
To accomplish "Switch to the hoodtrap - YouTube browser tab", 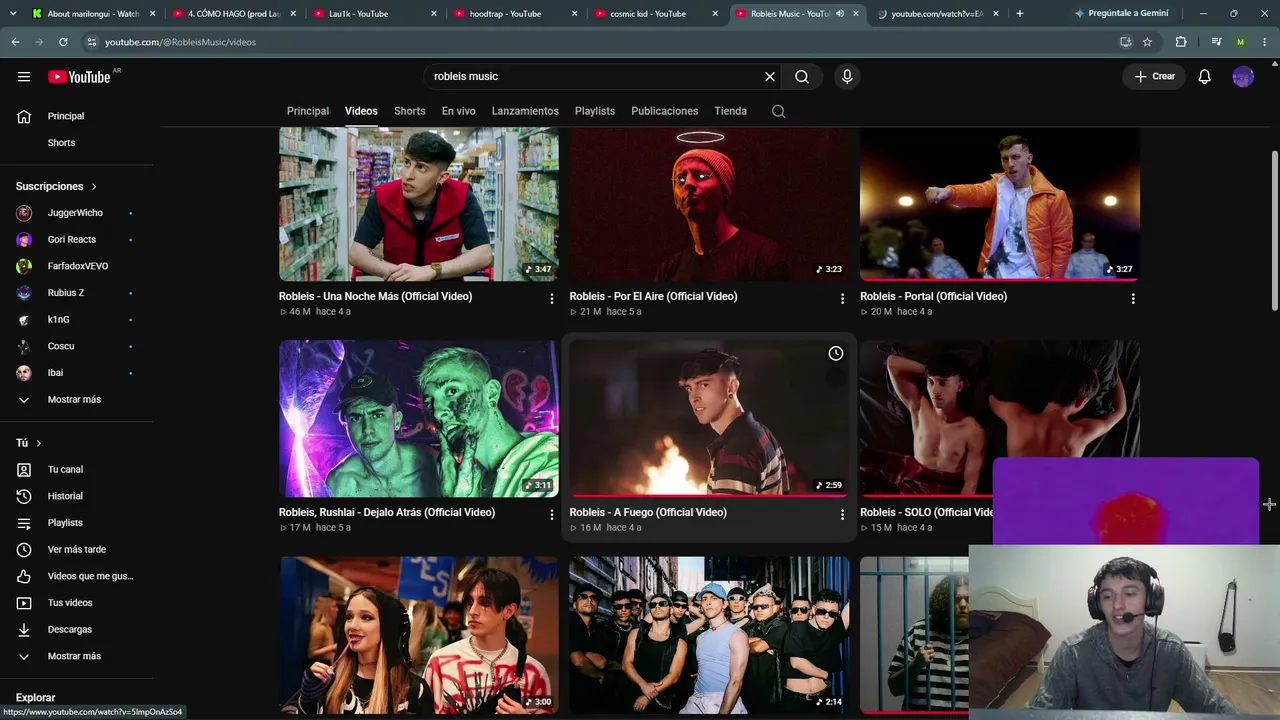I will [513, 14].
